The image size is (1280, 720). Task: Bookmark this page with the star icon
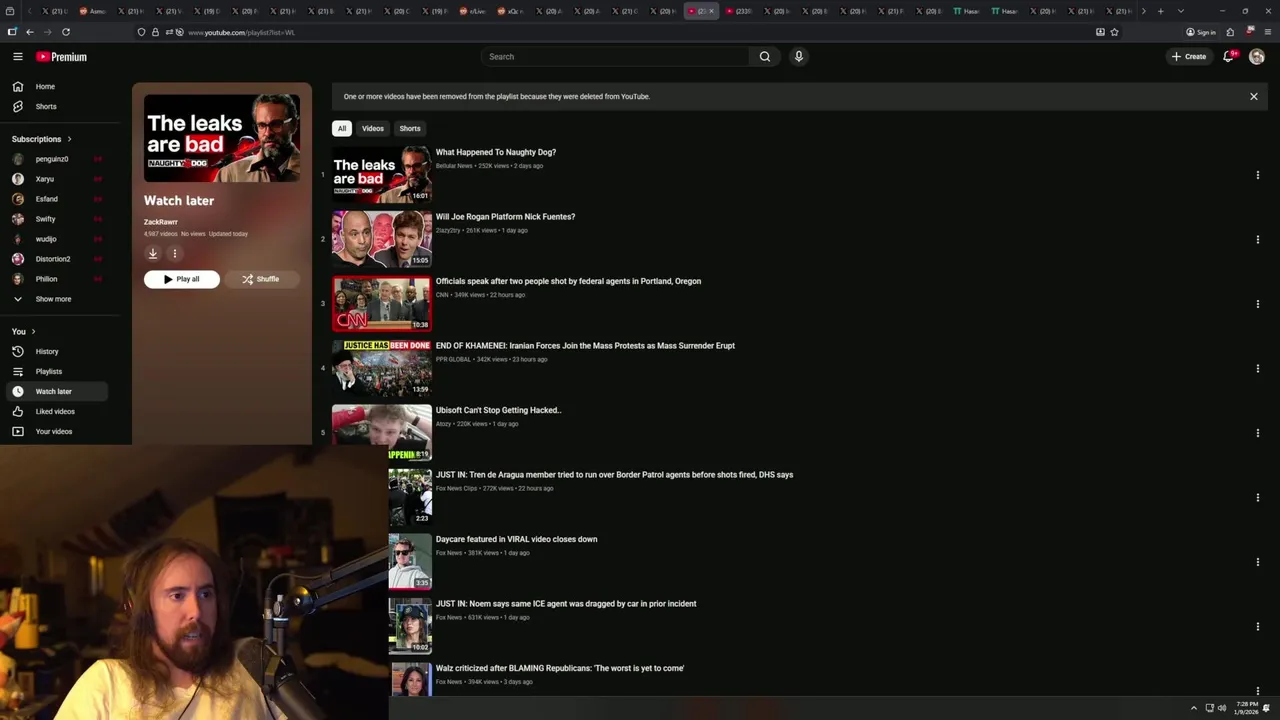1114,32
